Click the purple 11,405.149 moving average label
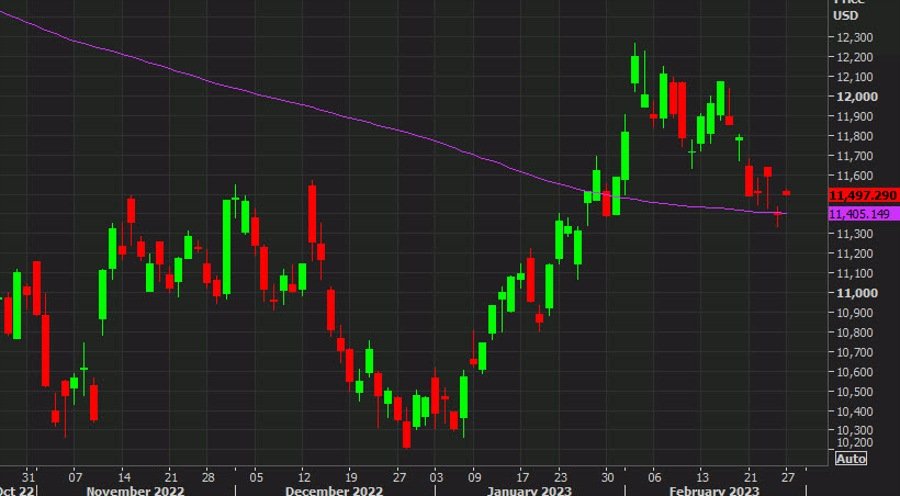The image size is (900, 496). point(862,213)
